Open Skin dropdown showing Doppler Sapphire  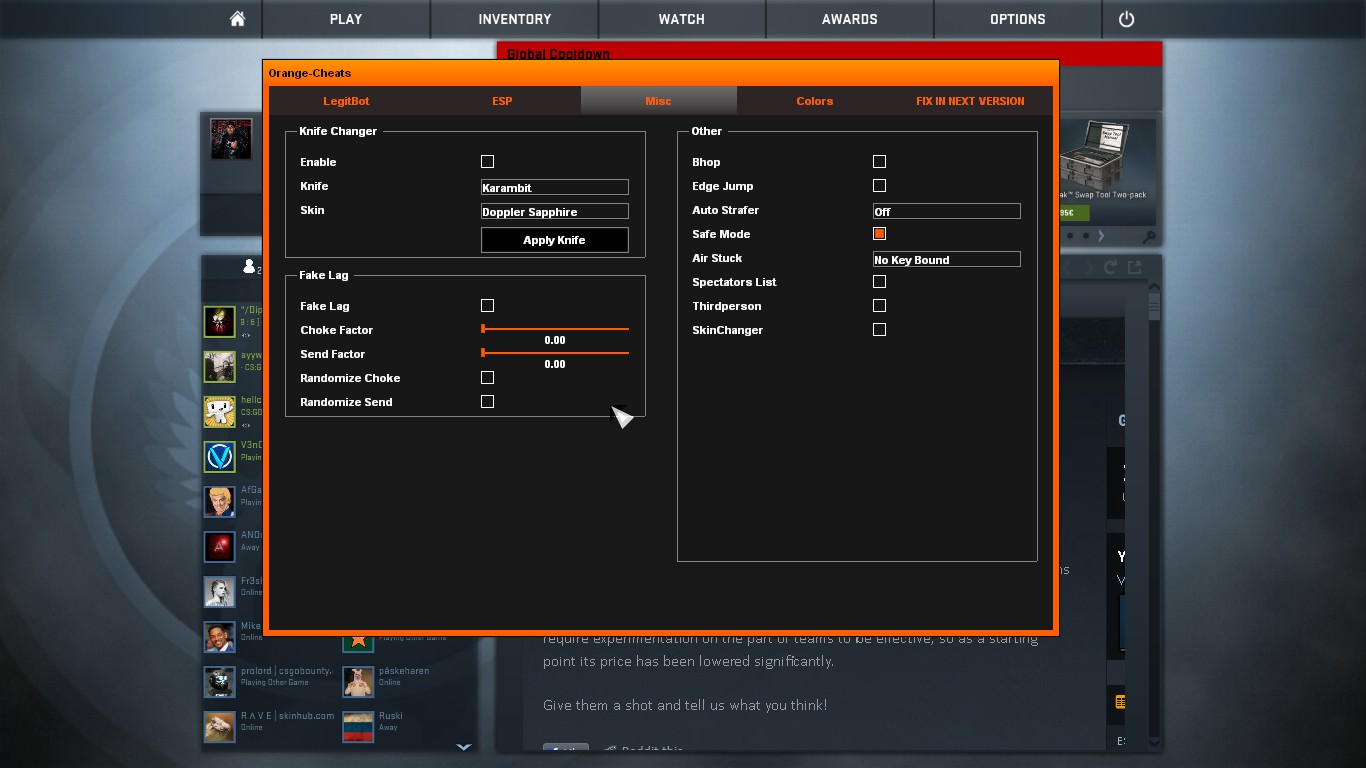click(555, 211)
